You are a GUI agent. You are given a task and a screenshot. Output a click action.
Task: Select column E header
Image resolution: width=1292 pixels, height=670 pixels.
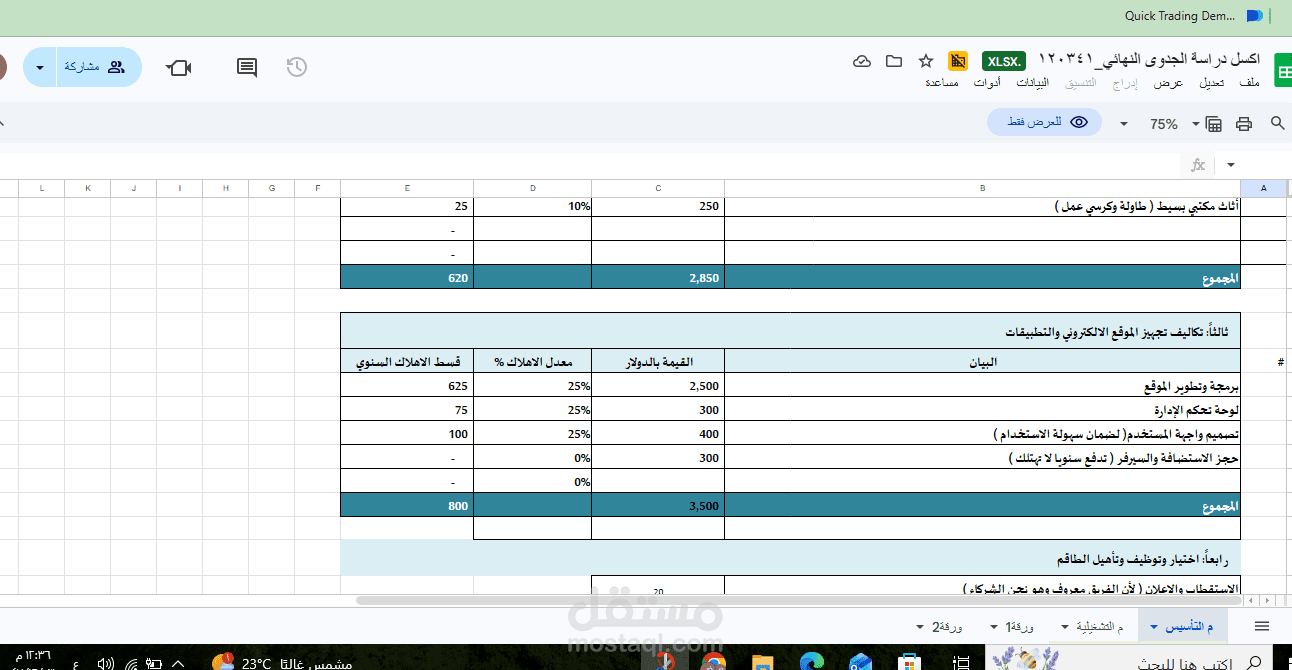[x=407, y=188]
